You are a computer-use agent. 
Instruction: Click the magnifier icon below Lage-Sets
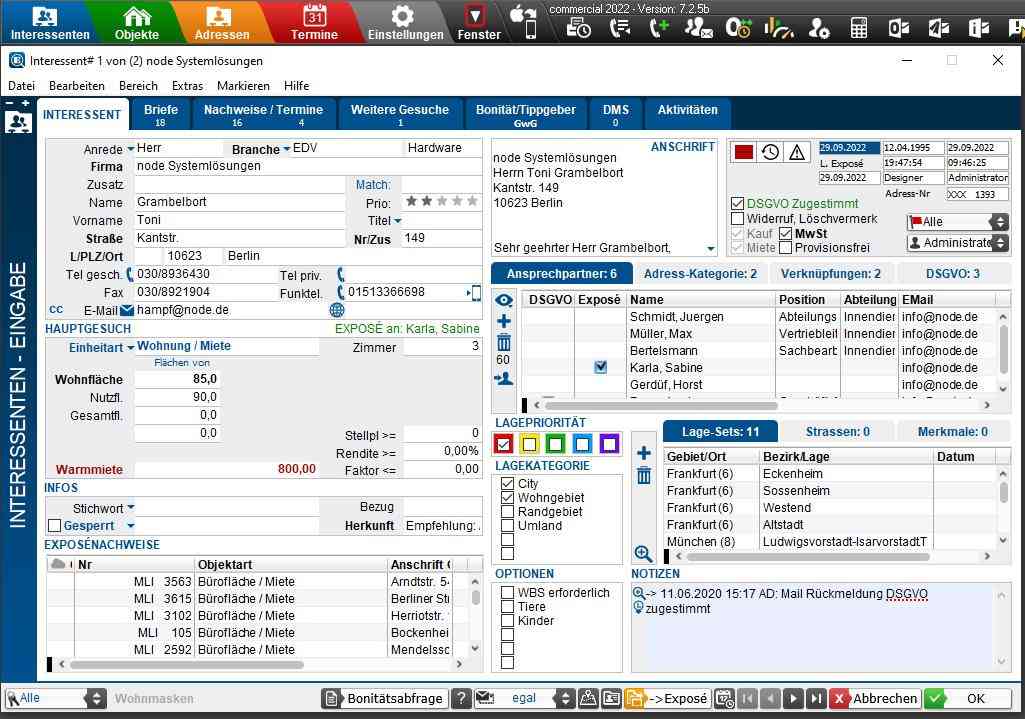644,554
